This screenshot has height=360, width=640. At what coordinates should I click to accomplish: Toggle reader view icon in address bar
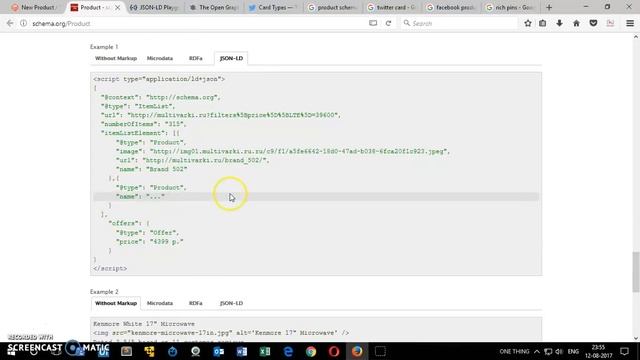(x=373, y=23)
